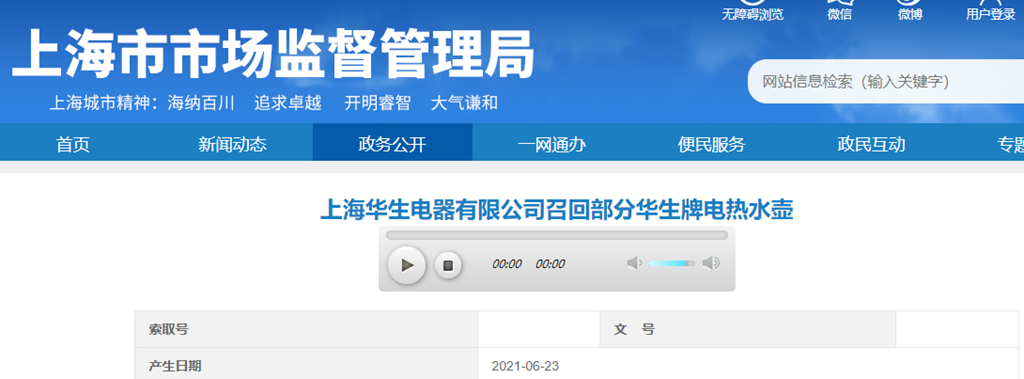Click the loud speaker icon for max volume

[x=711, y=263]
